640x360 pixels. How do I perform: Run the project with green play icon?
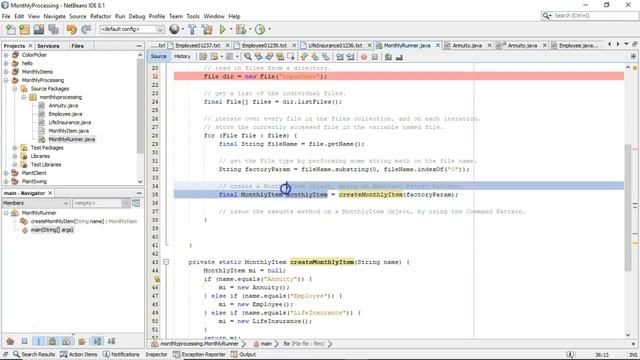[222, 29]
